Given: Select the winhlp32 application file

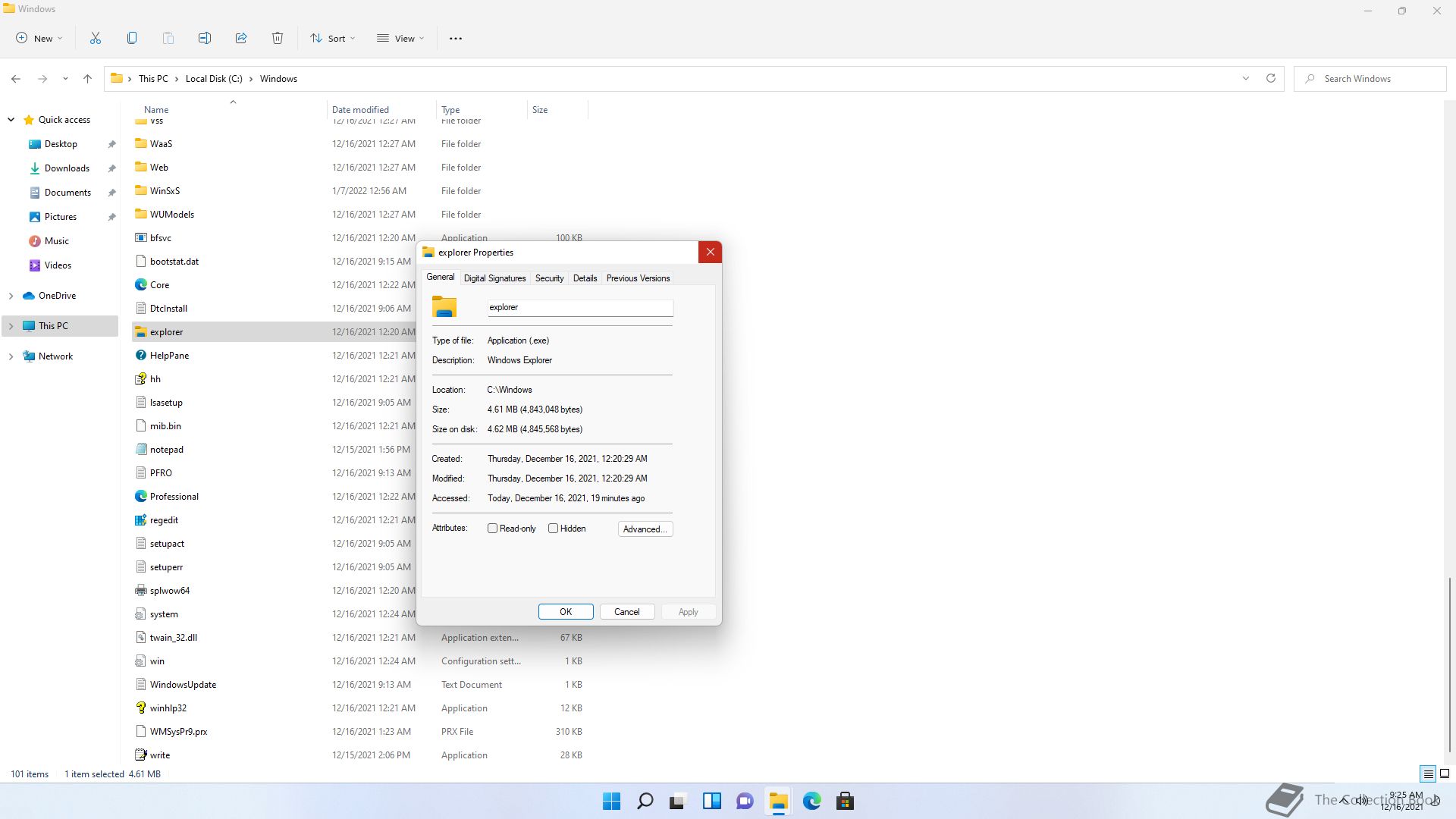Looking at the screenshot, I should coord(168,708).
